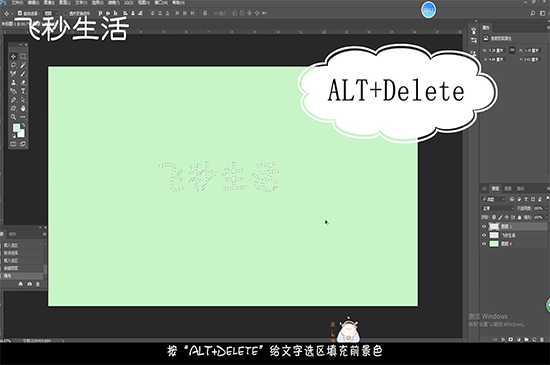Toggle the Show Transform Controls checkbox

(66, 13)
